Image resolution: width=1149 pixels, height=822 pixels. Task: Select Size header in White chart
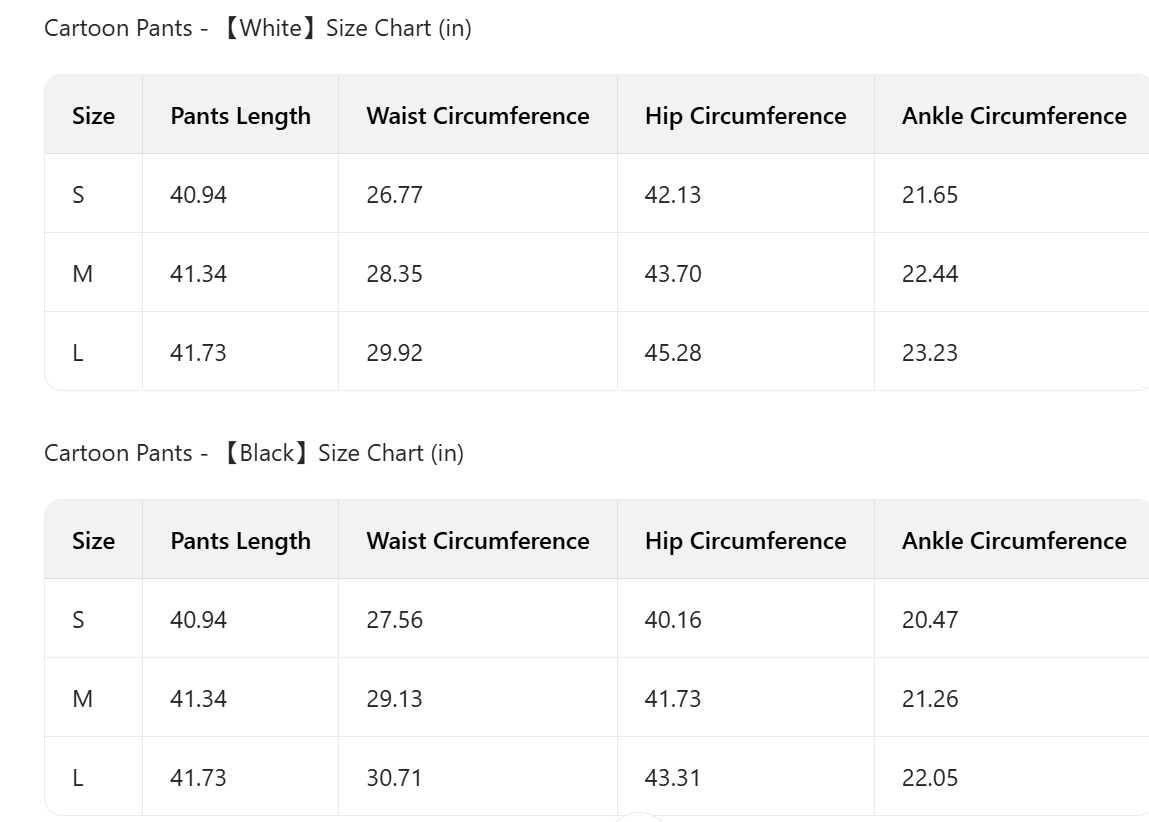pos(93,116)
